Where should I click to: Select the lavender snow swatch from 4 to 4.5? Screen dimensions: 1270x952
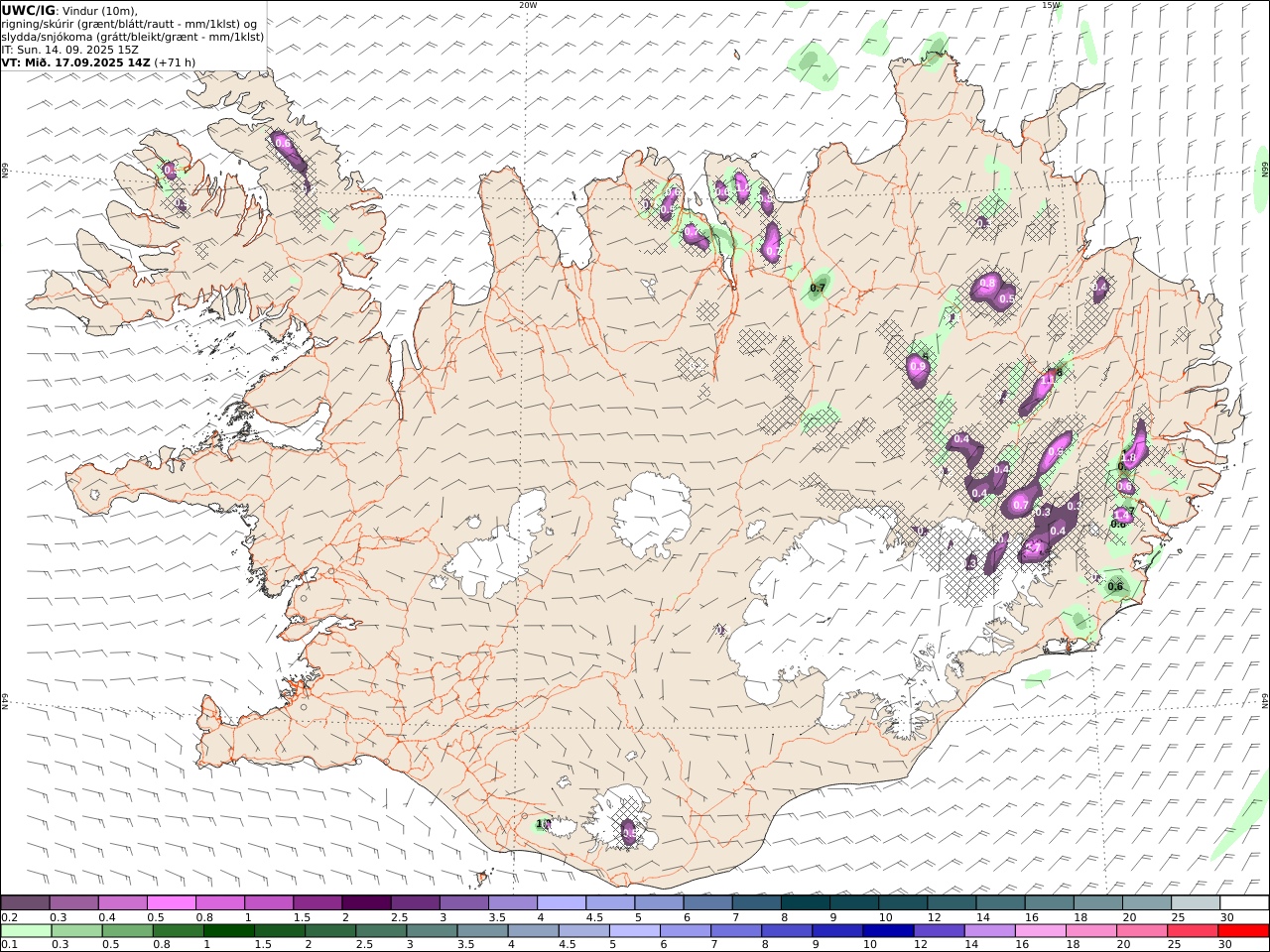point(561,902)
